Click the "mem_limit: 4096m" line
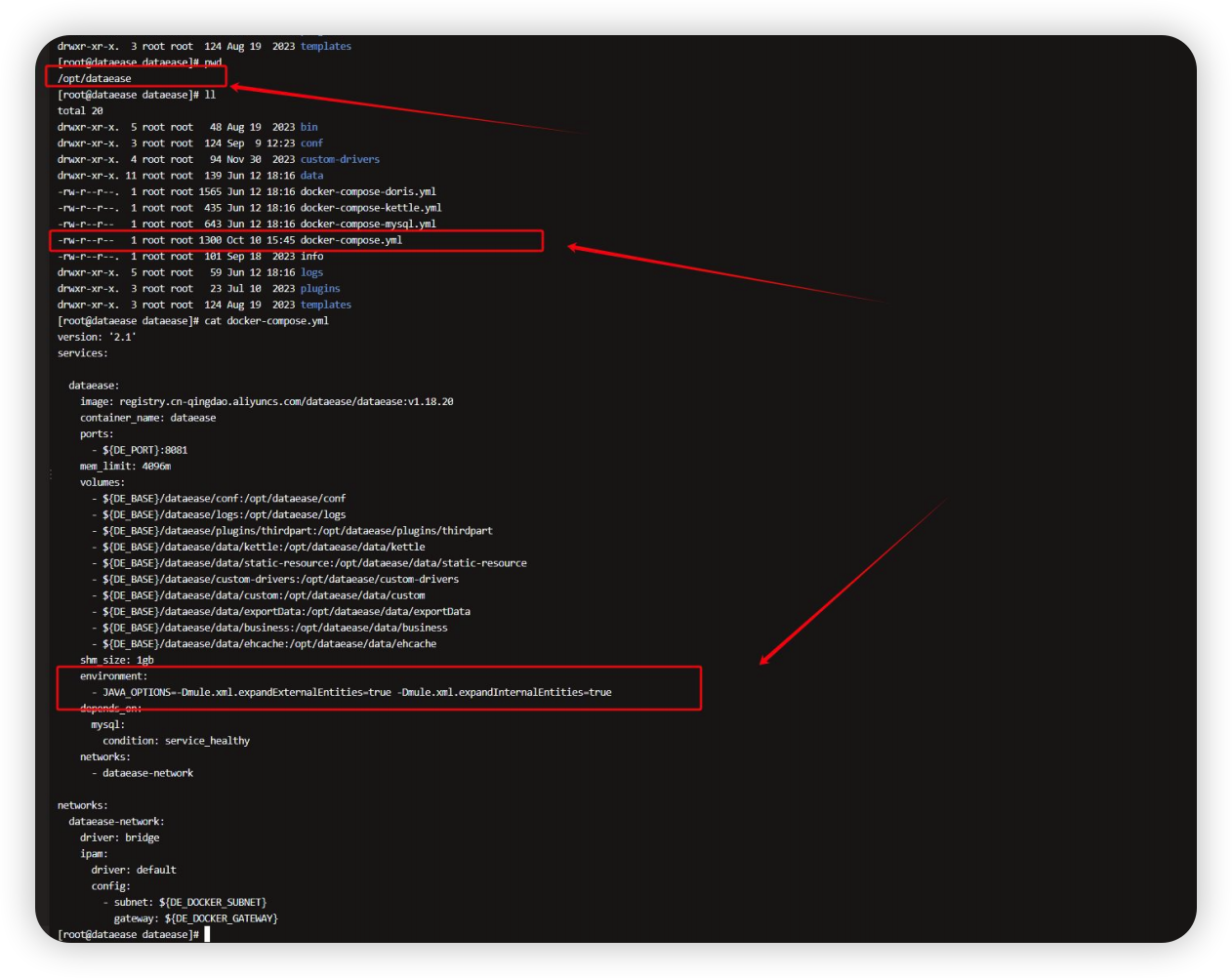 (125, 467)
